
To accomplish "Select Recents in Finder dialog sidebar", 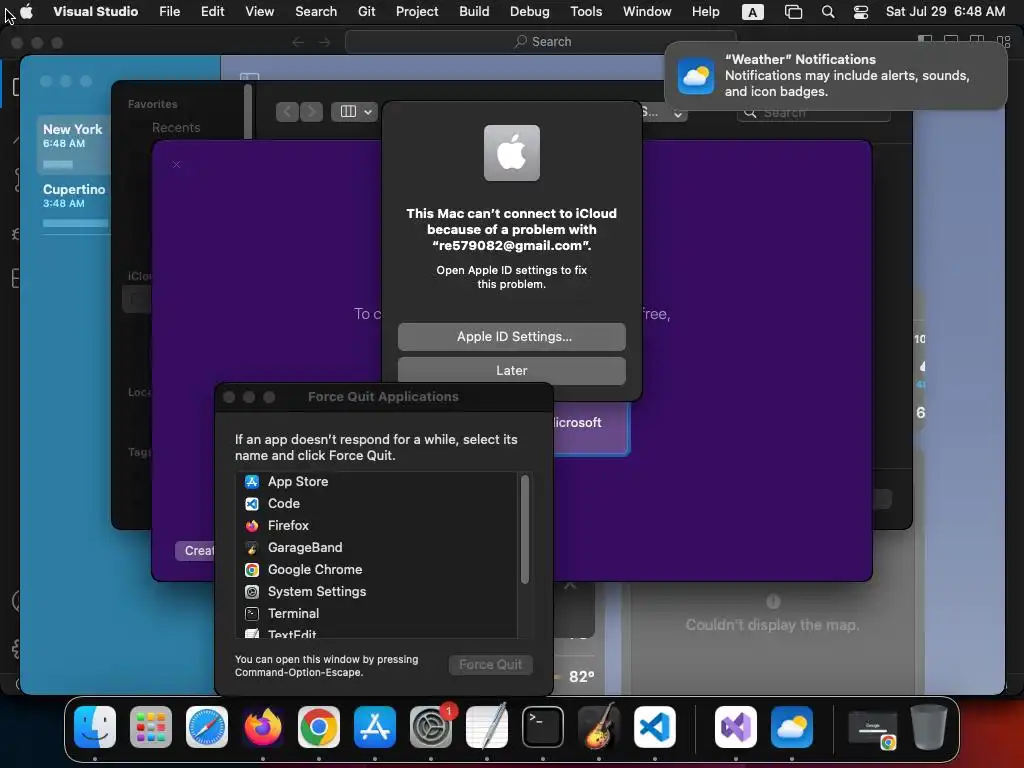I will click(176, 127).
